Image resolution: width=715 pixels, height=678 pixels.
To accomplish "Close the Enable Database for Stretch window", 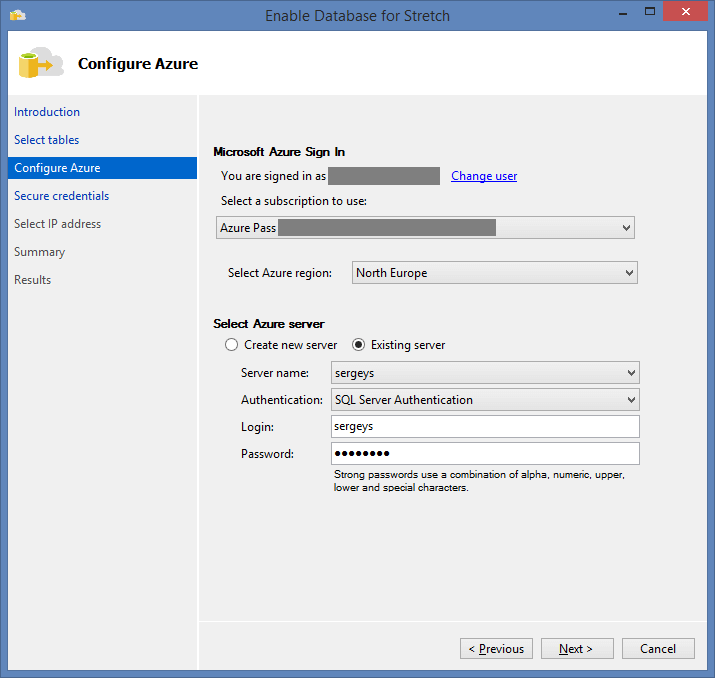I will (685, 12).
